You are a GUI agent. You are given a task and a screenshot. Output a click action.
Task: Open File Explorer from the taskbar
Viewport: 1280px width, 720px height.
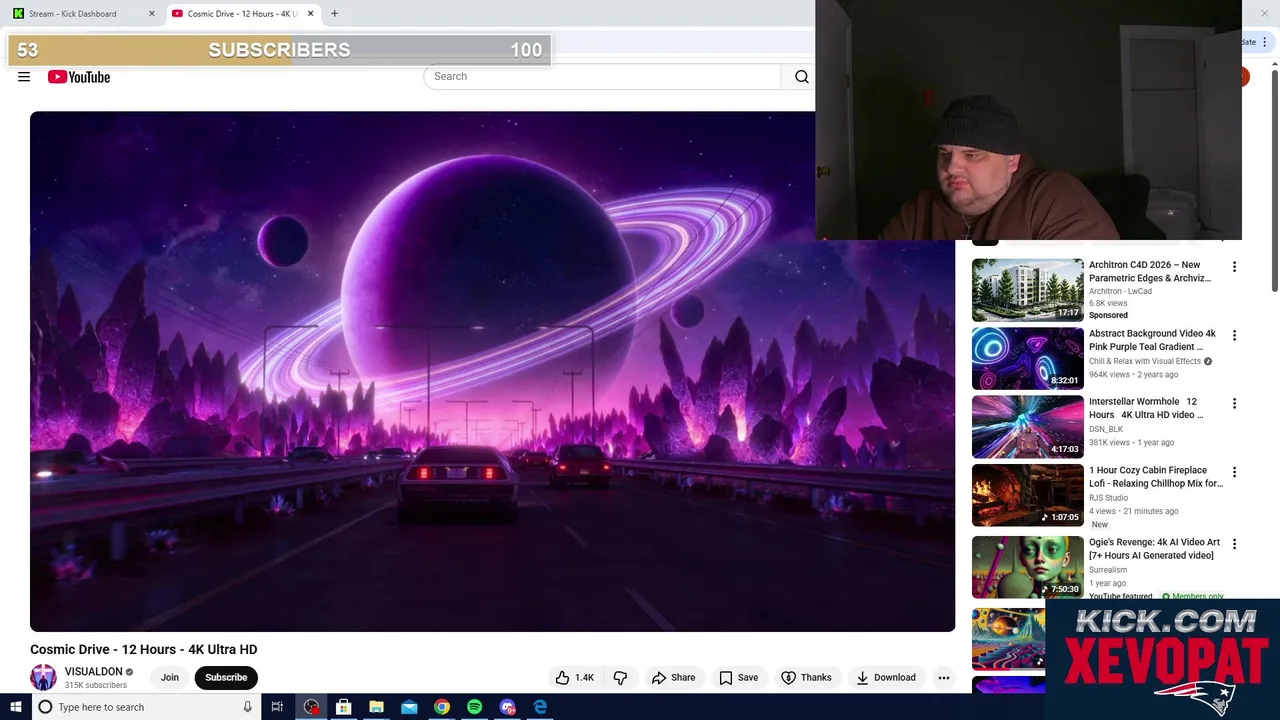click(x=376, y=707)
